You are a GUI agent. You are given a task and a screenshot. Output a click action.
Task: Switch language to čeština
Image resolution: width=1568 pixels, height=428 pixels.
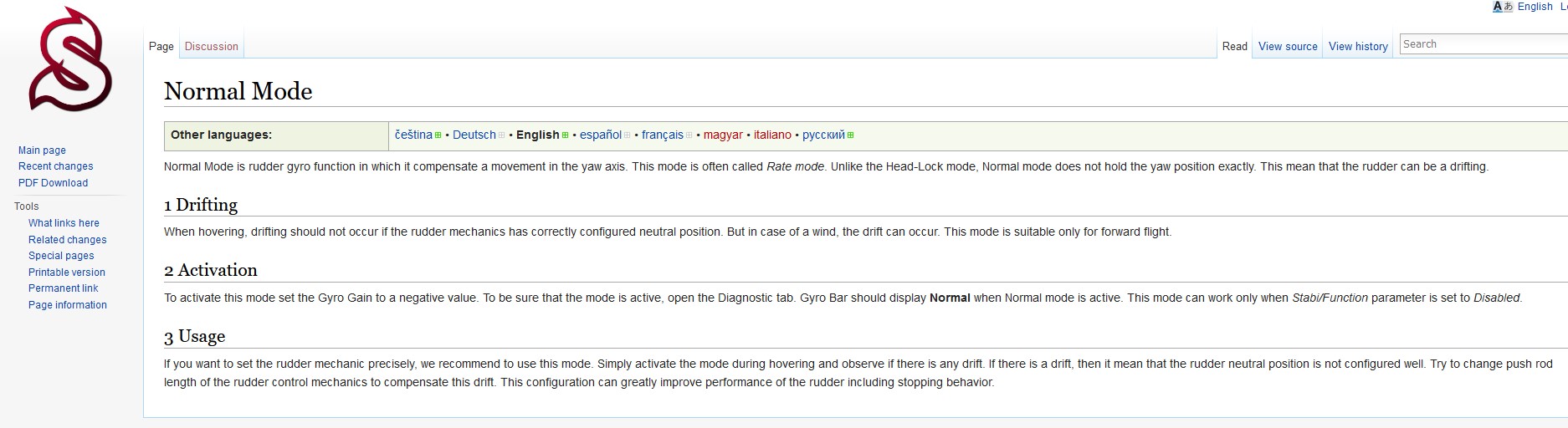(x=413, y=135)
